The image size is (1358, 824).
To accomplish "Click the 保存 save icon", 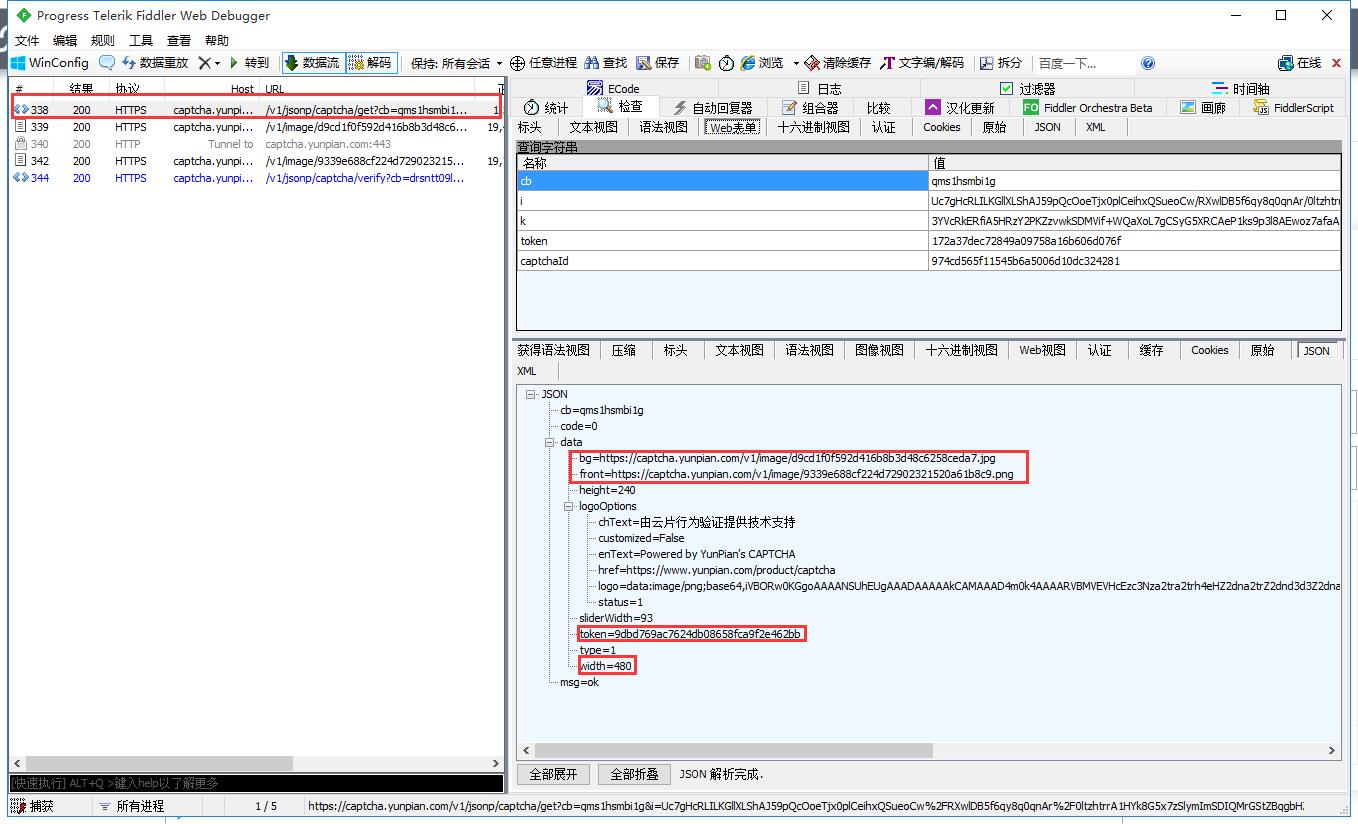I will tap(658, 63).
